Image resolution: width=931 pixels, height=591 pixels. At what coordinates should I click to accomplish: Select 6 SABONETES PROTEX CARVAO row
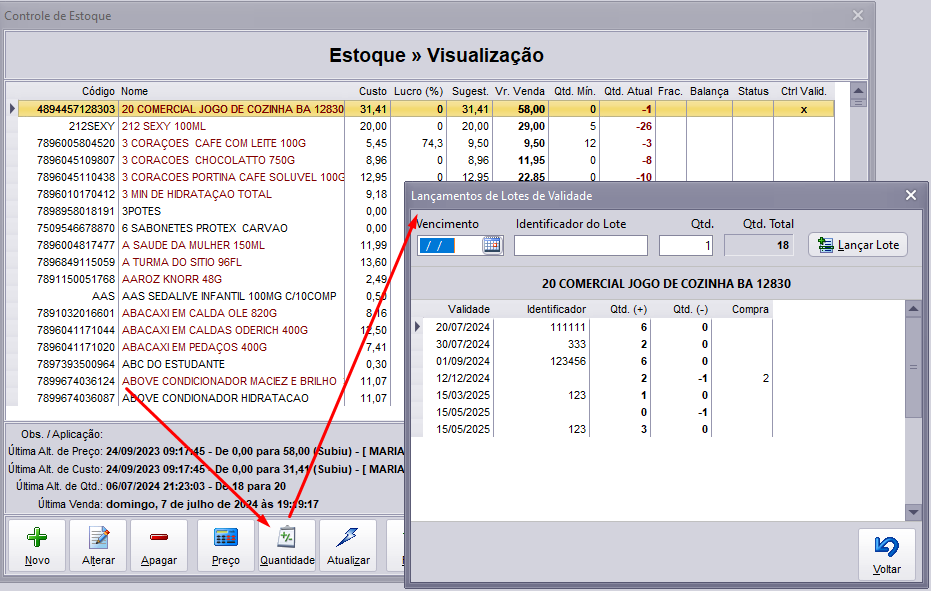click(211, 228)
